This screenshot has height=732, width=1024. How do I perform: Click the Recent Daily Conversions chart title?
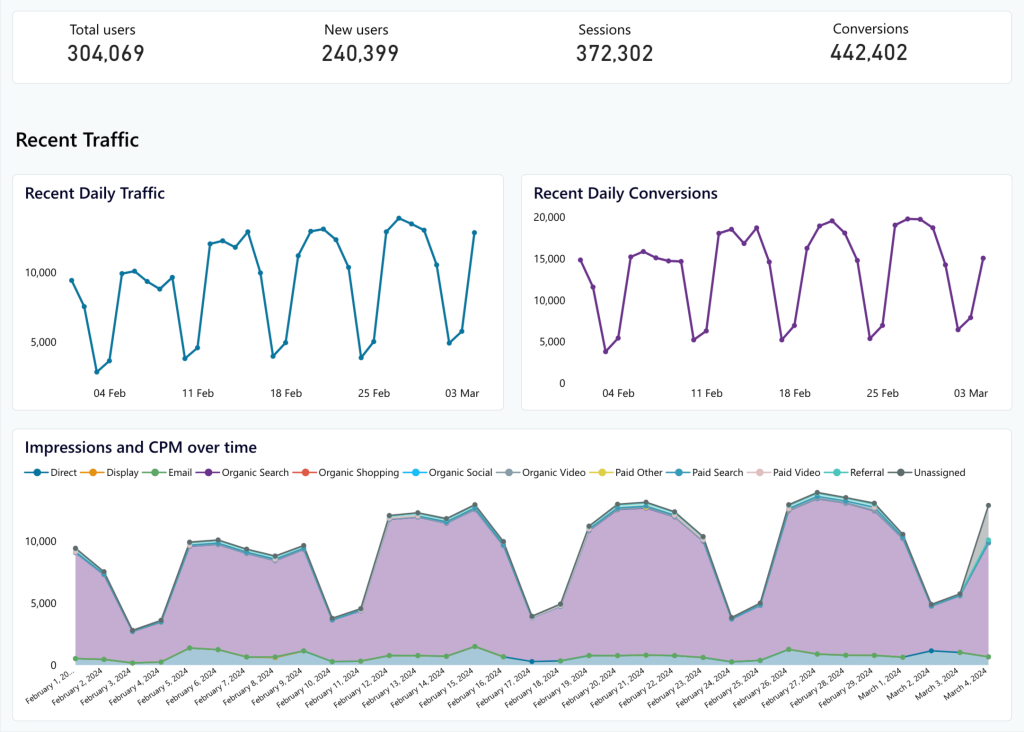(x=625, y=193)
